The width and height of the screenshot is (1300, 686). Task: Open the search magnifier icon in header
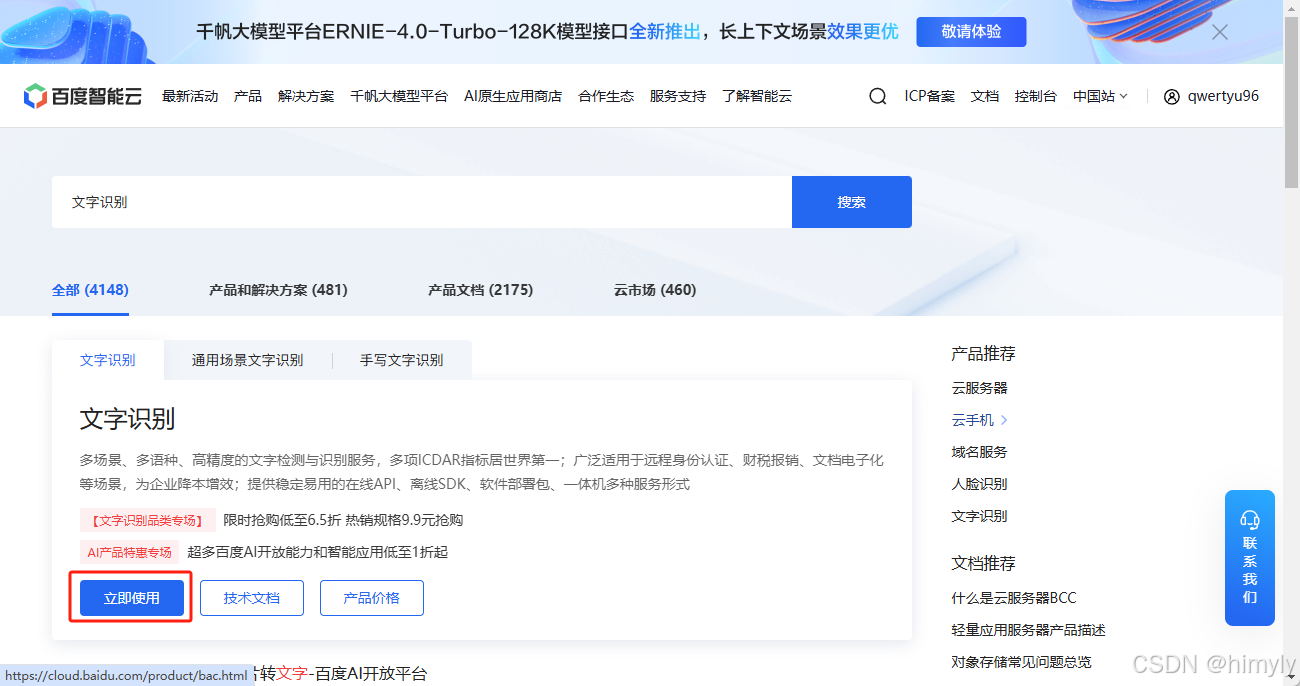point(877,97)
